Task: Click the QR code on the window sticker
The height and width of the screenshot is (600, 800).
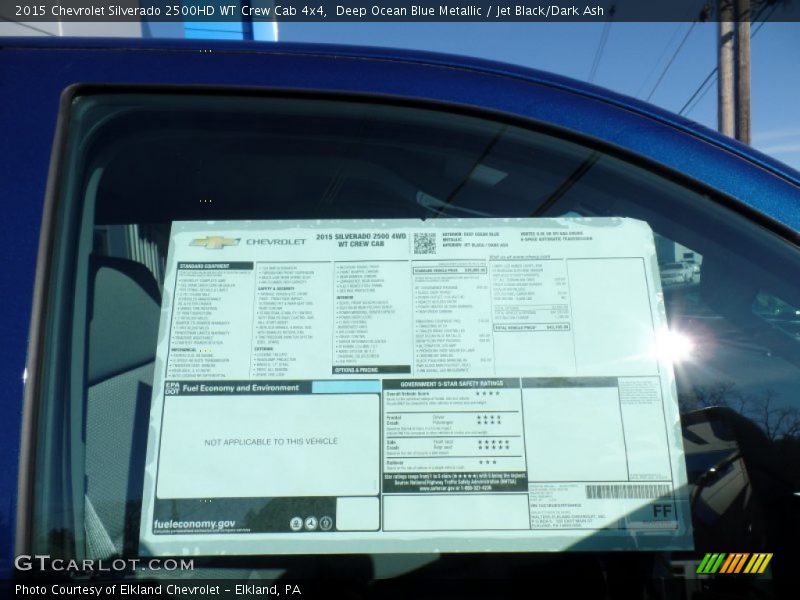Action: 424,242
